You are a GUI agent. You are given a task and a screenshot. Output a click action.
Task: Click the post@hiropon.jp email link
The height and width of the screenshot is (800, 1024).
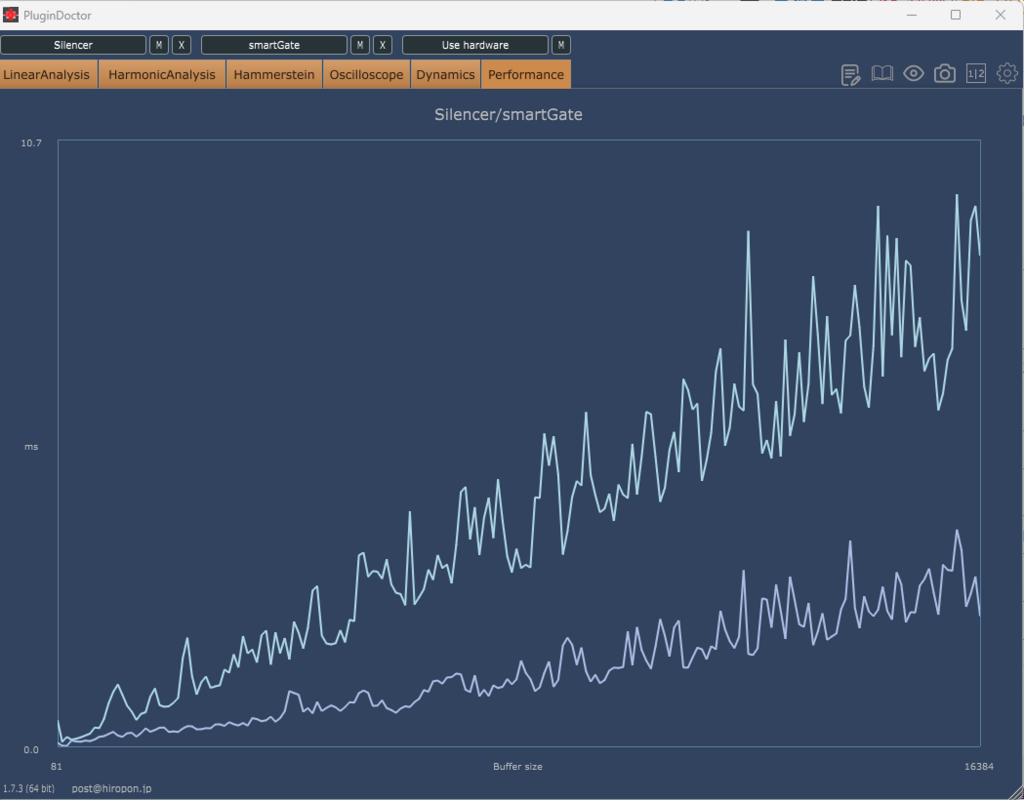coord(112,788)
